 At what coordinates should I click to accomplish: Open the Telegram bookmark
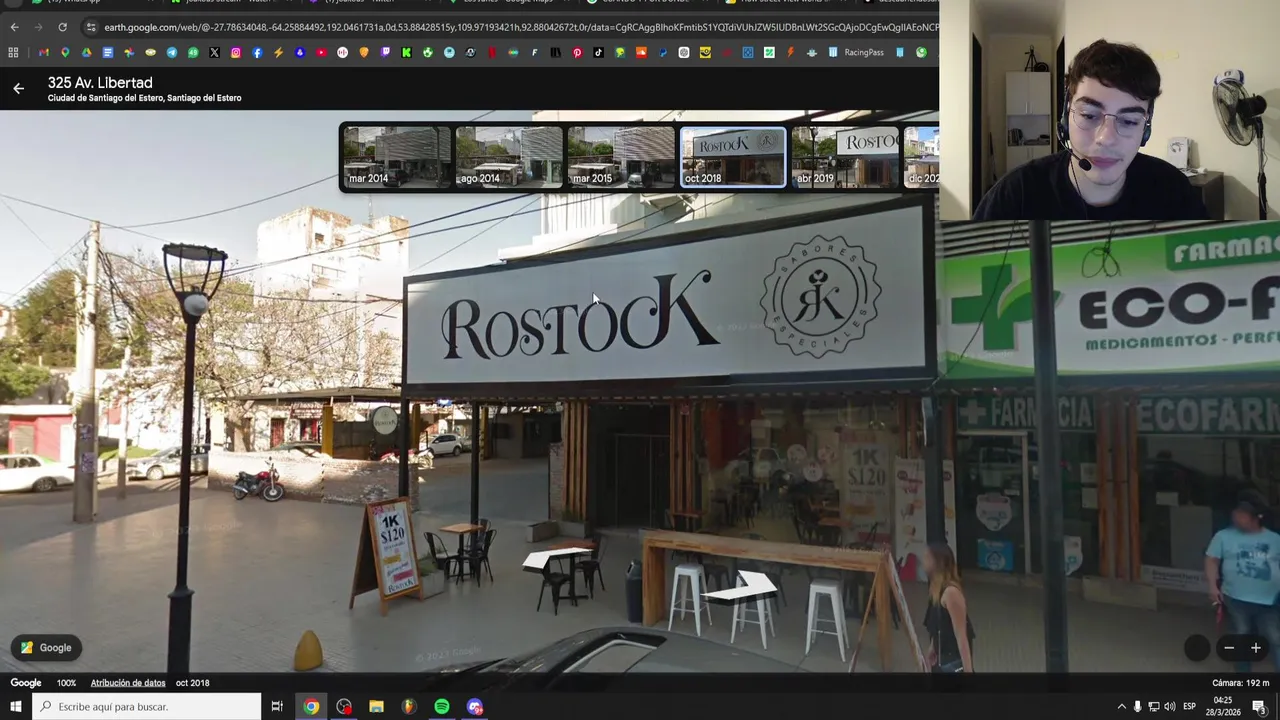coord(172,52)
